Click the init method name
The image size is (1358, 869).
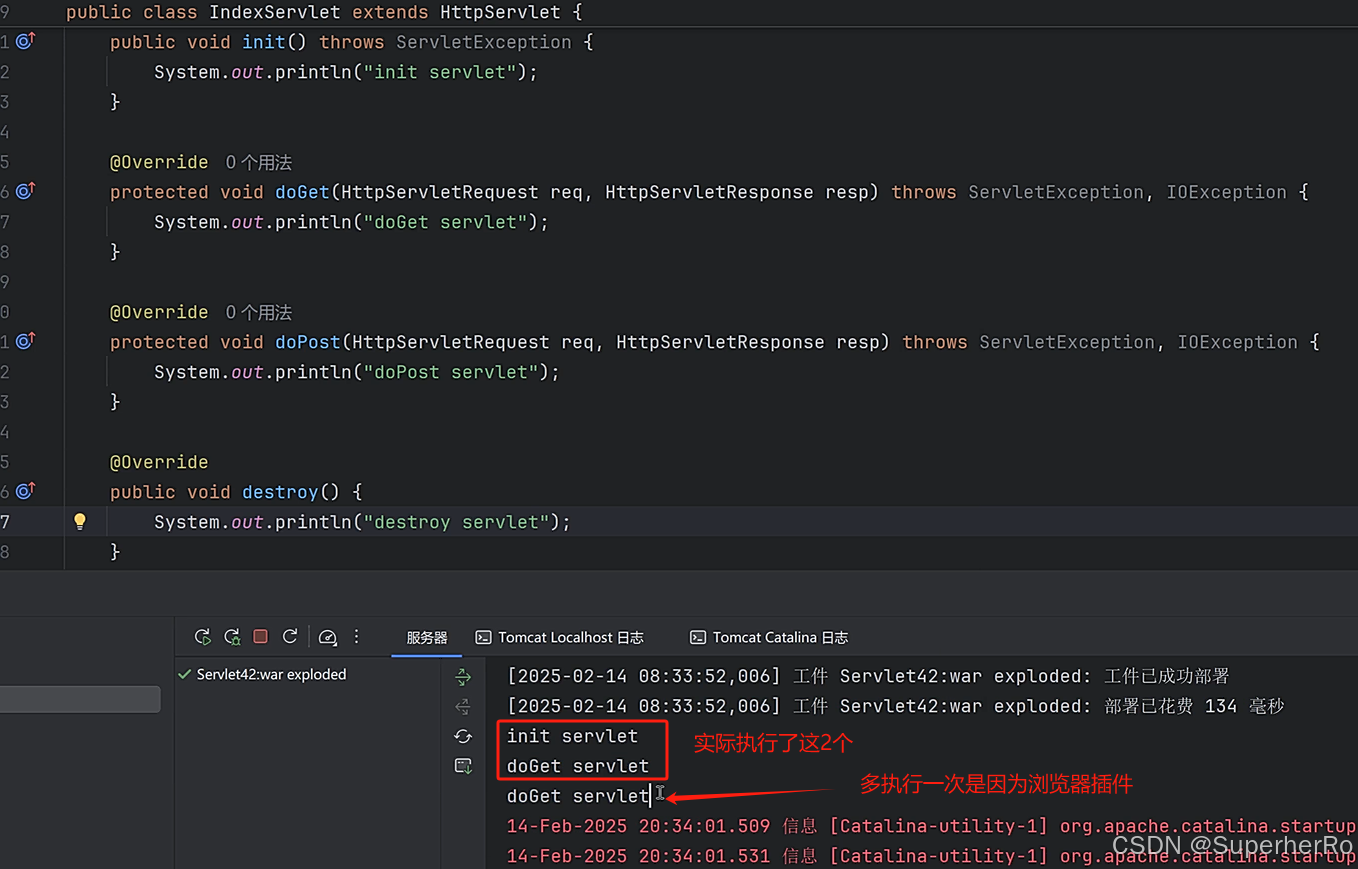point(264,42)
